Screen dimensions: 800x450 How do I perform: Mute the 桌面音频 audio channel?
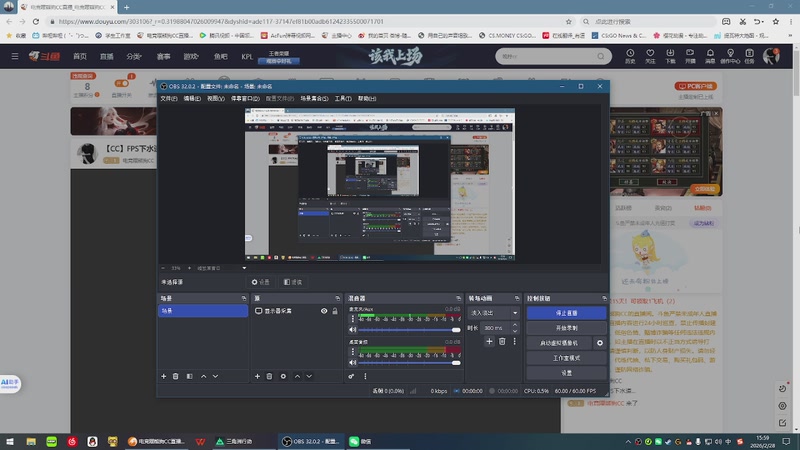[353, 363]
